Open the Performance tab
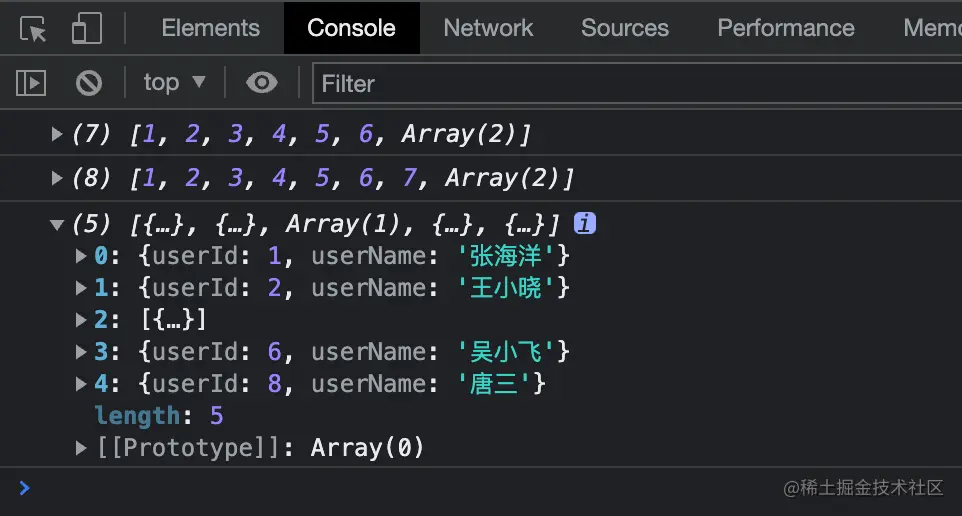 tap(785, 29)
